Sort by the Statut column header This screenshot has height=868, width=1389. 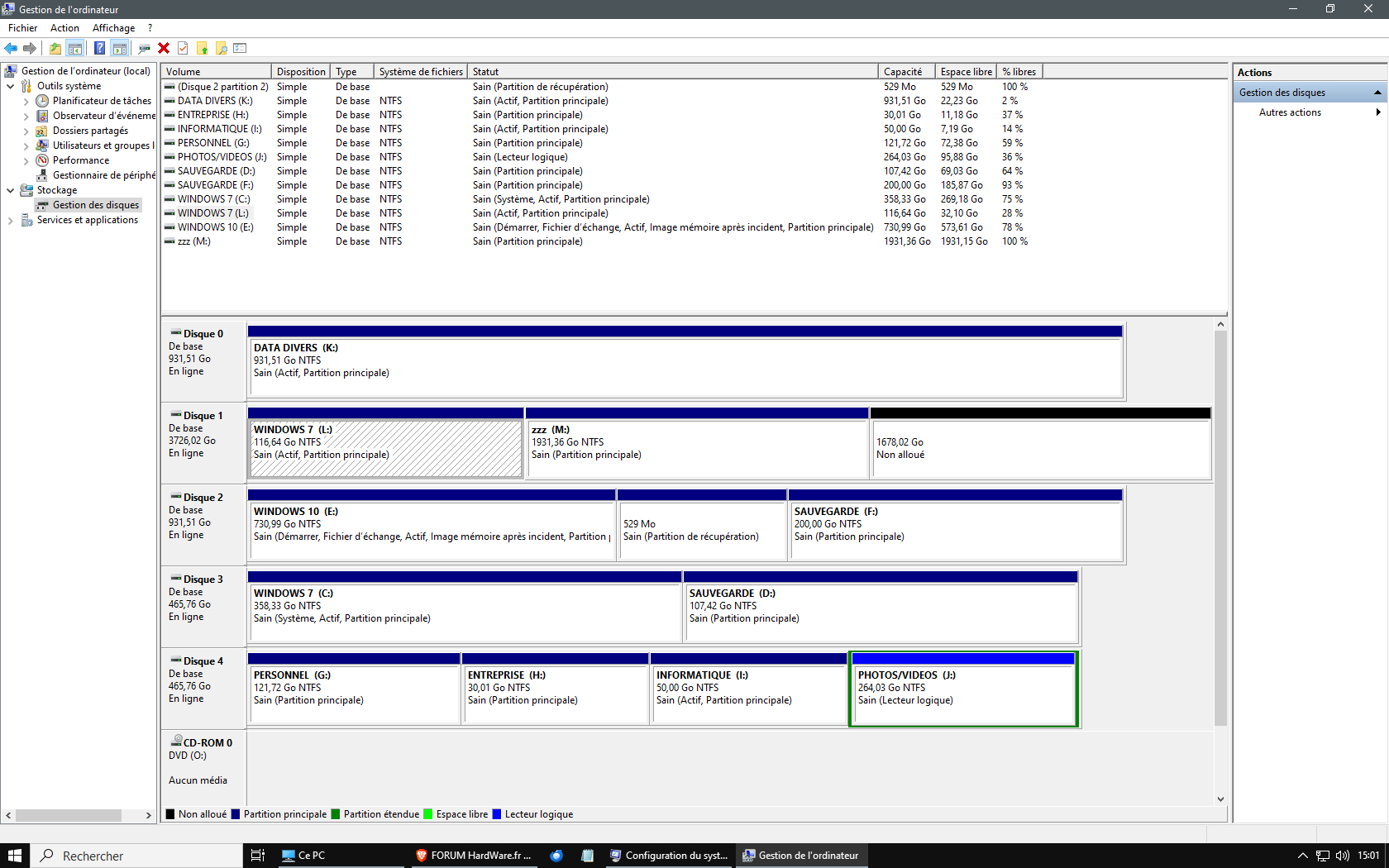click(x=672, y=72)
